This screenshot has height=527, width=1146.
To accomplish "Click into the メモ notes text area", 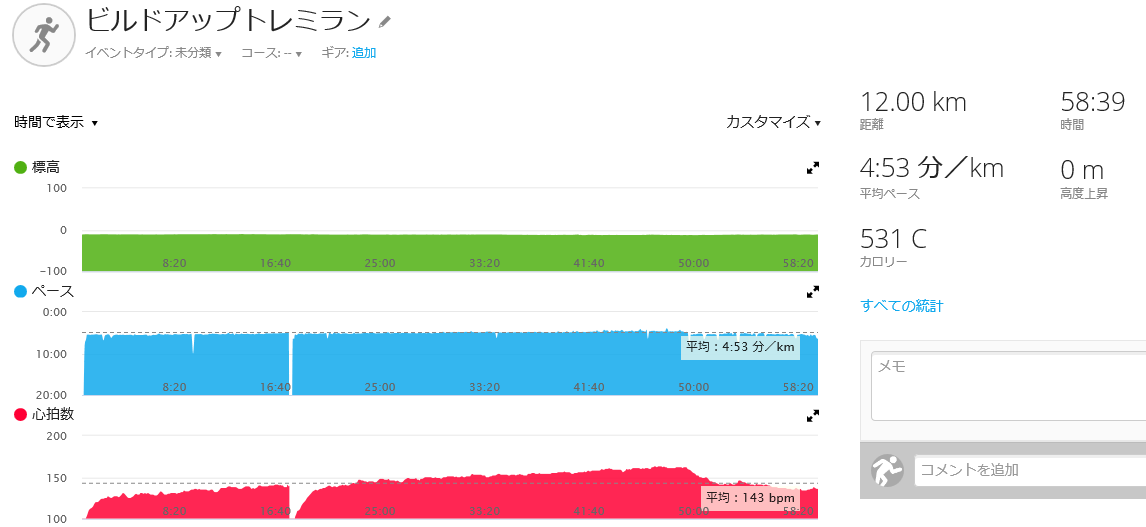I will [1009, 386].
